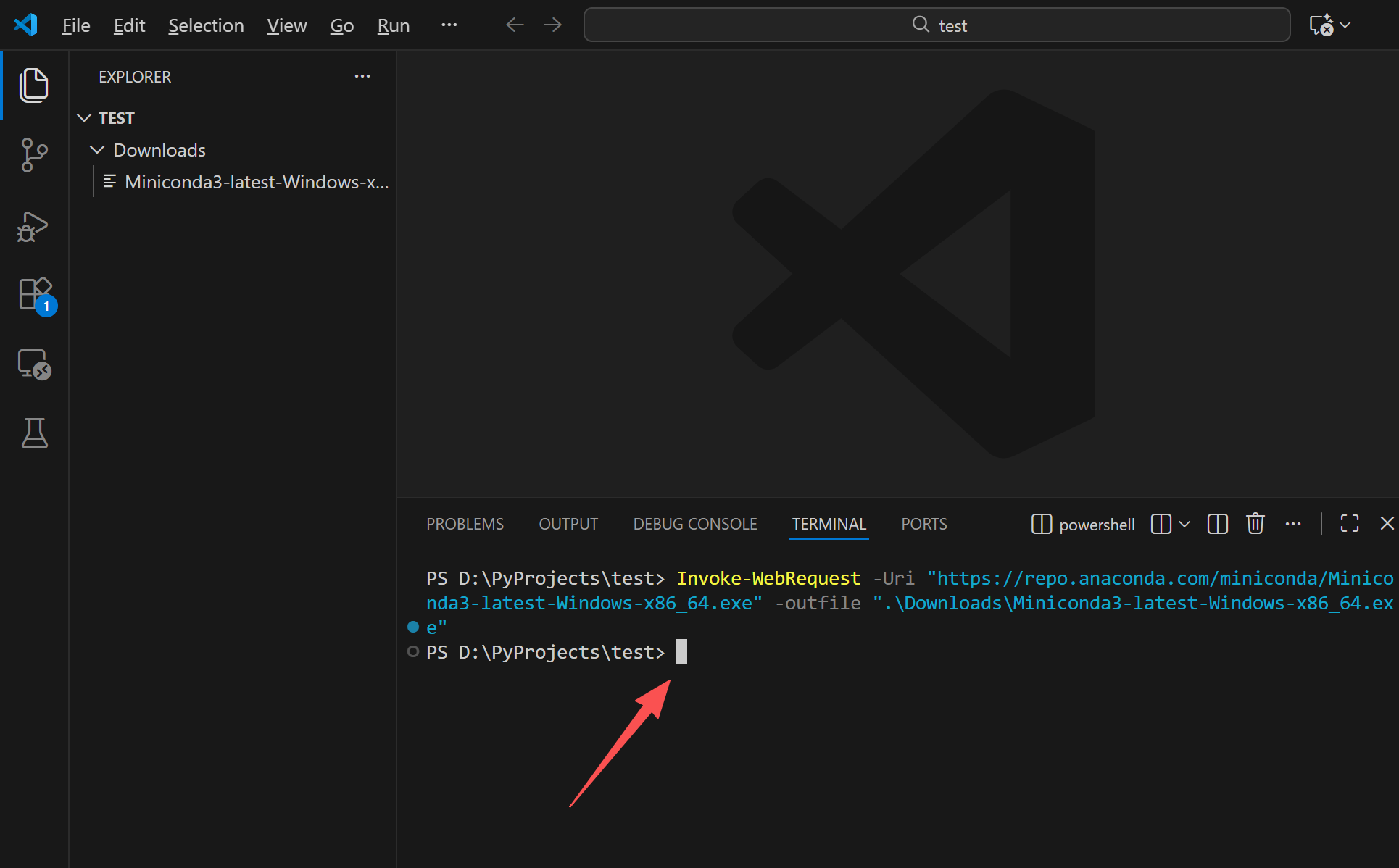Open the Remote Explorer view
This screenshot has width=1399, height=868.
pyautogui.click(x=33, y=364)
